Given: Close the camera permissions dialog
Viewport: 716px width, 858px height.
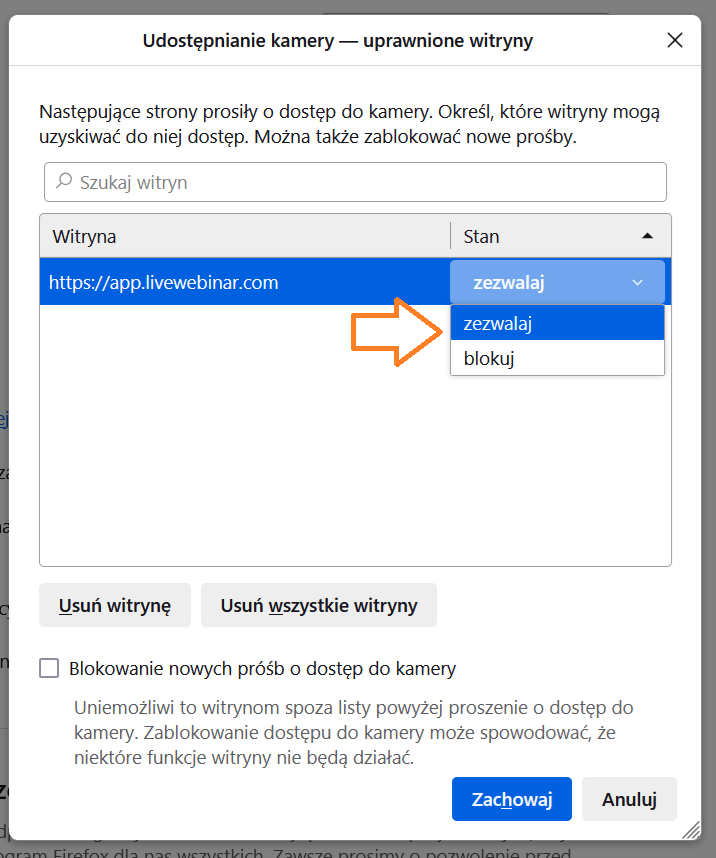Looking at the screenshot, I should click(675, 41).
